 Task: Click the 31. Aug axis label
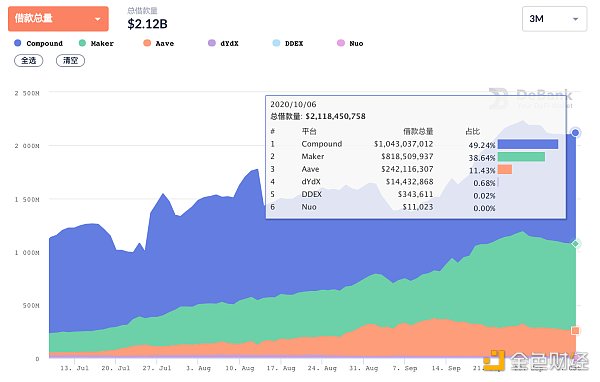(x=363, y=368)
